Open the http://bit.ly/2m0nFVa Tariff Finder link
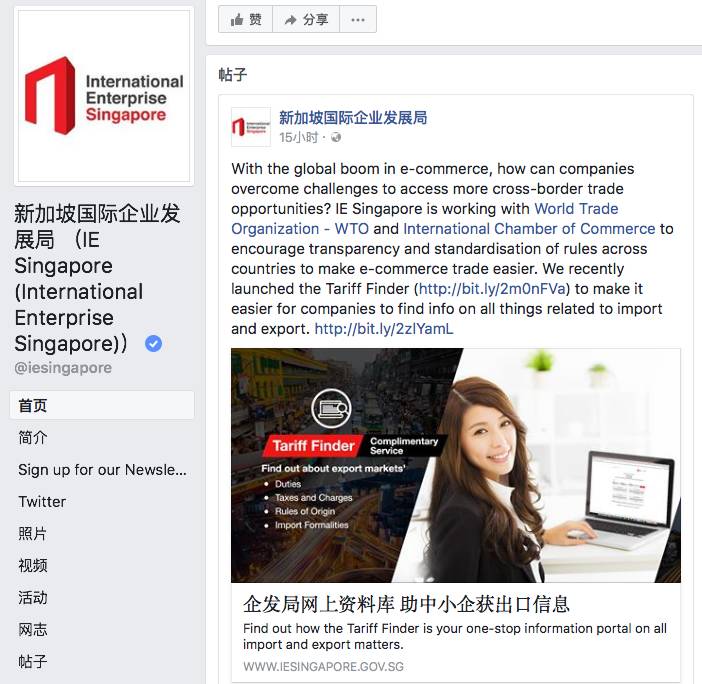Screen dimensions: 702x684 [x=492, y=289]
